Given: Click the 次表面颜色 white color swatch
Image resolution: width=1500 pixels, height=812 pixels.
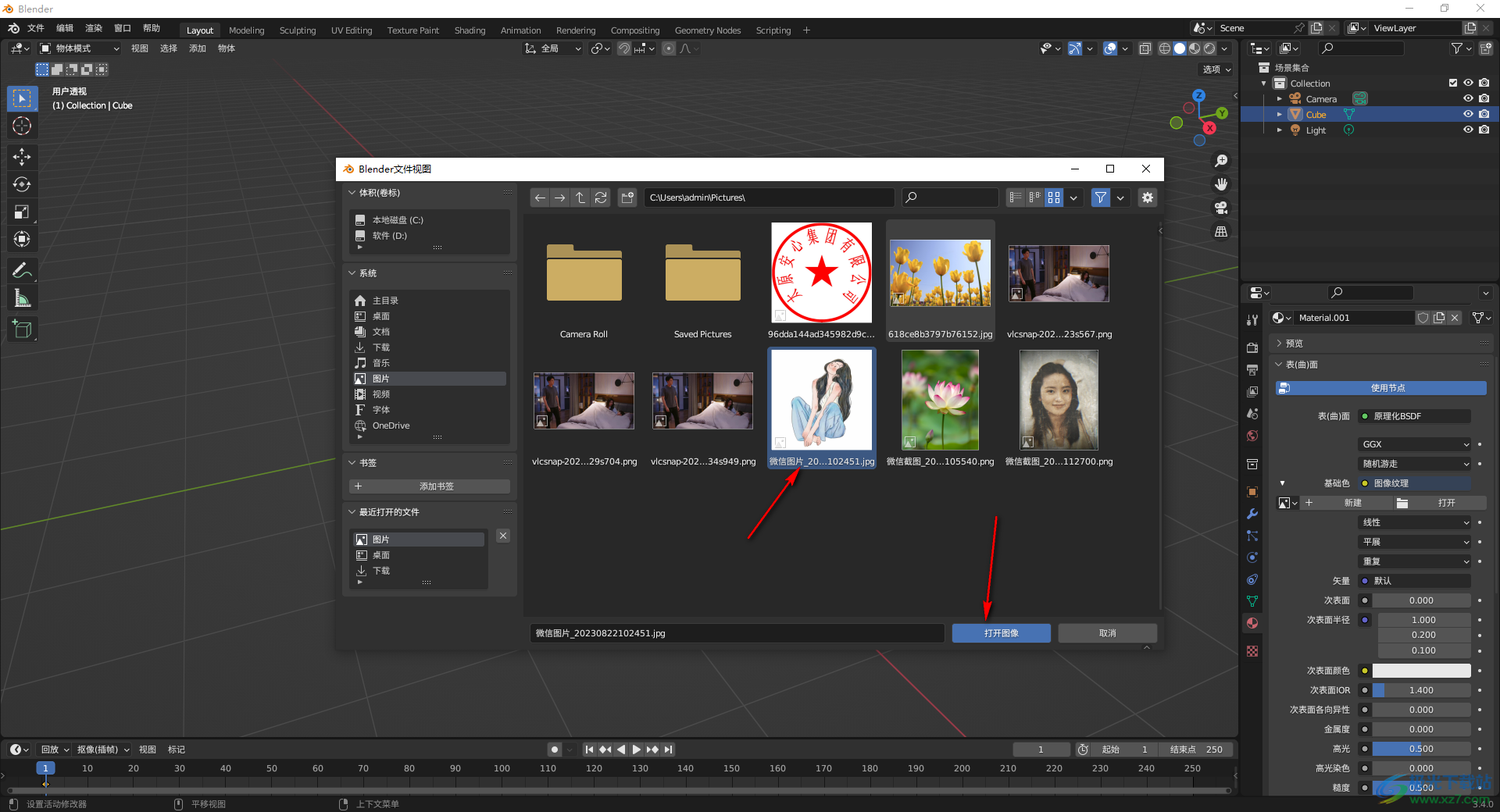Looking at the screenshot, I should click(x=1421, y=671).
